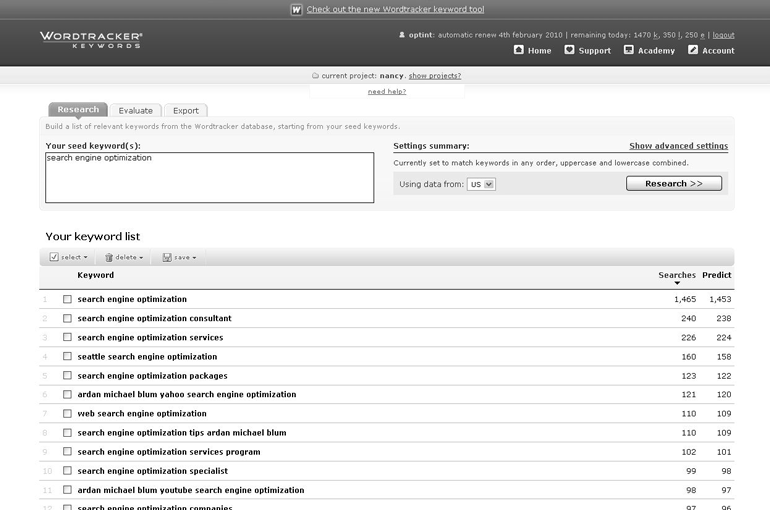Click keyword search engine optimization specialist
The height and width of the screenshot is (510, 770).
(x=153, y=471)
